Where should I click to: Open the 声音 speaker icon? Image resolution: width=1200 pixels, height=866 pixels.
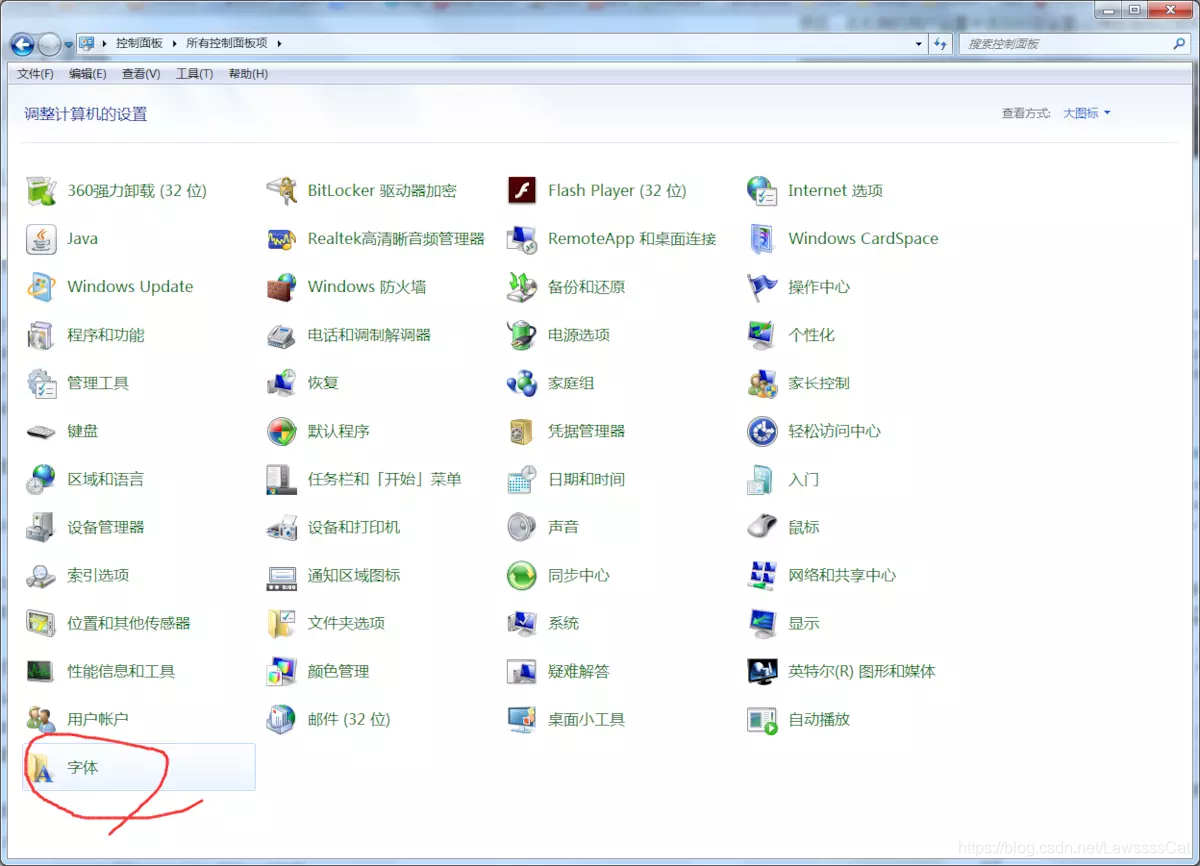pyautogui.click(x=522, y=526)
